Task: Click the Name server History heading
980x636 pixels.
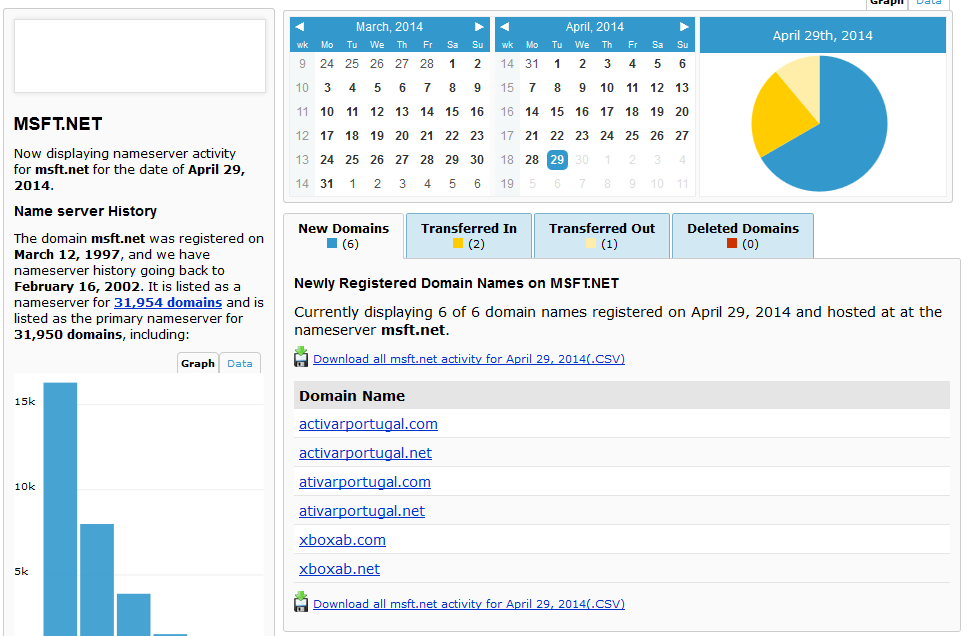Action: click(x=86, y=211)
